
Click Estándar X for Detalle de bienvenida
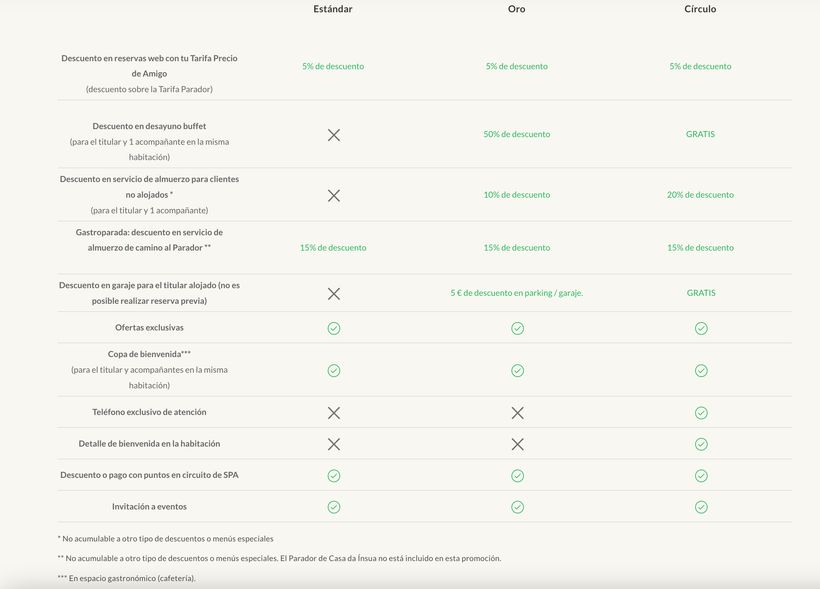pos(334,444)
